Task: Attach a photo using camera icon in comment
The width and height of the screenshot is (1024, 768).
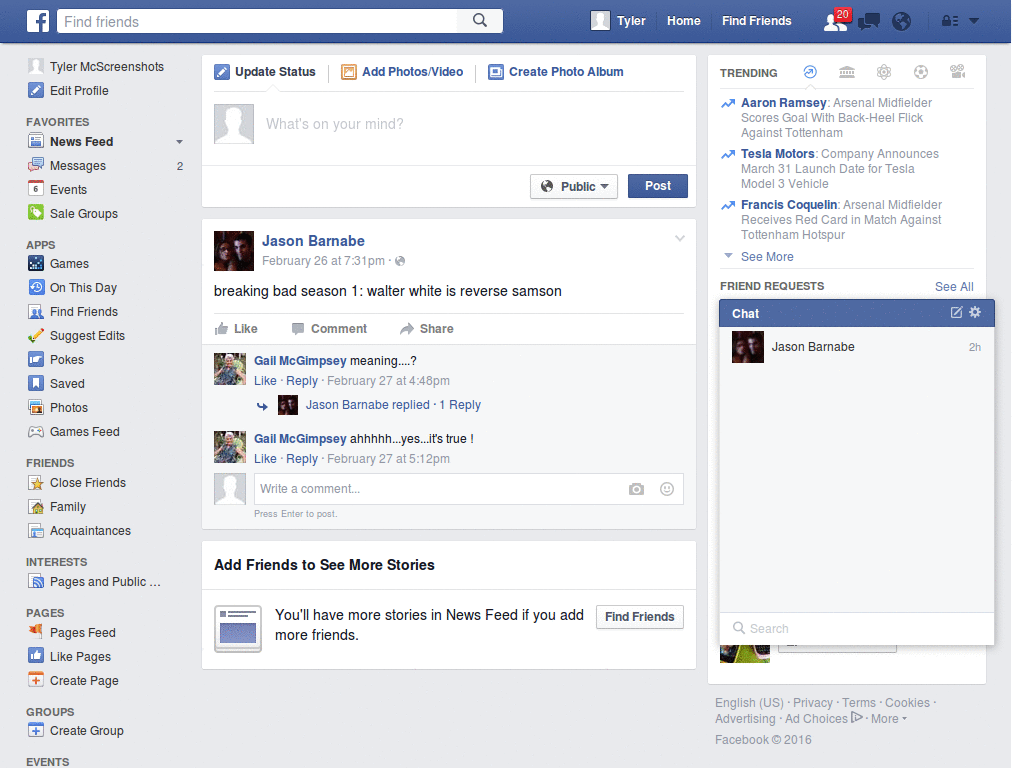Action: 636,489
